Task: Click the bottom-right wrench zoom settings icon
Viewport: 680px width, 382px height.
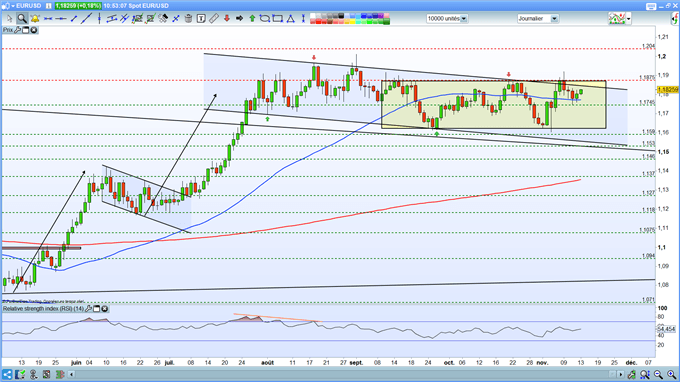Action: click(632, 374)
